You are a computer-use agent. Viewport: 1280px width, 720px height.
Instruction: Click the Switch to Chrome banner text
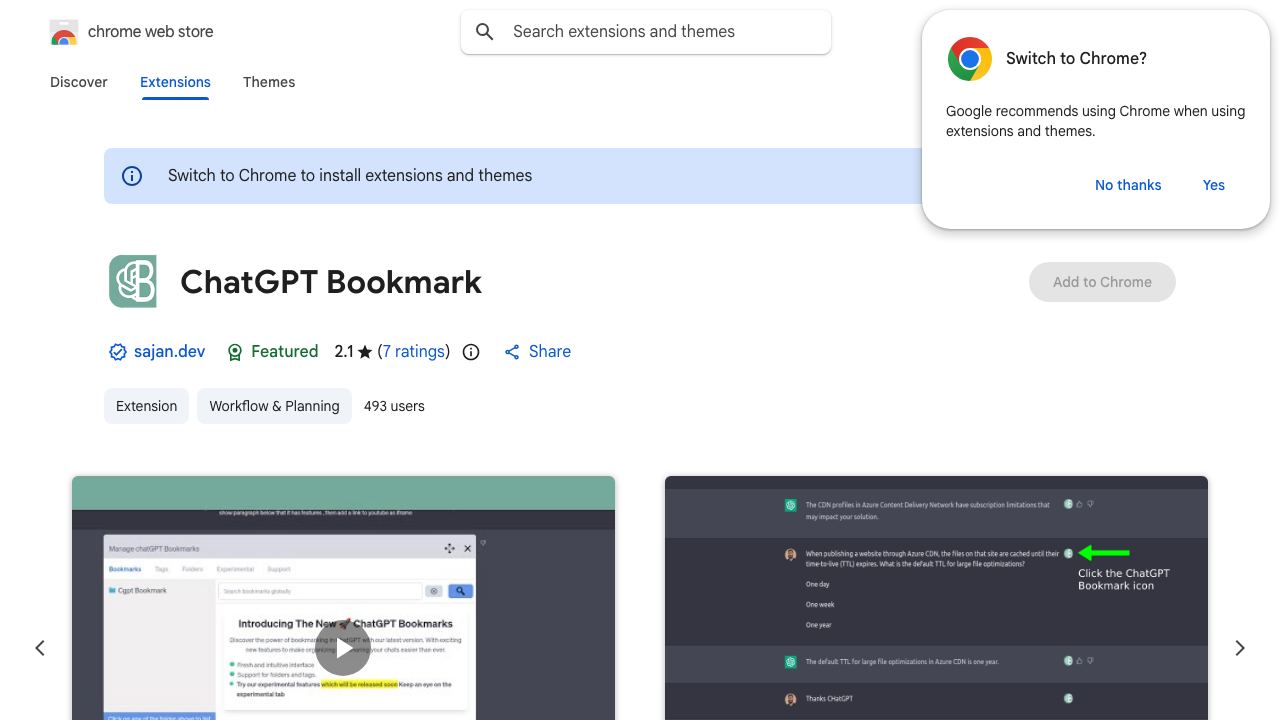click(x=350, y=176)
